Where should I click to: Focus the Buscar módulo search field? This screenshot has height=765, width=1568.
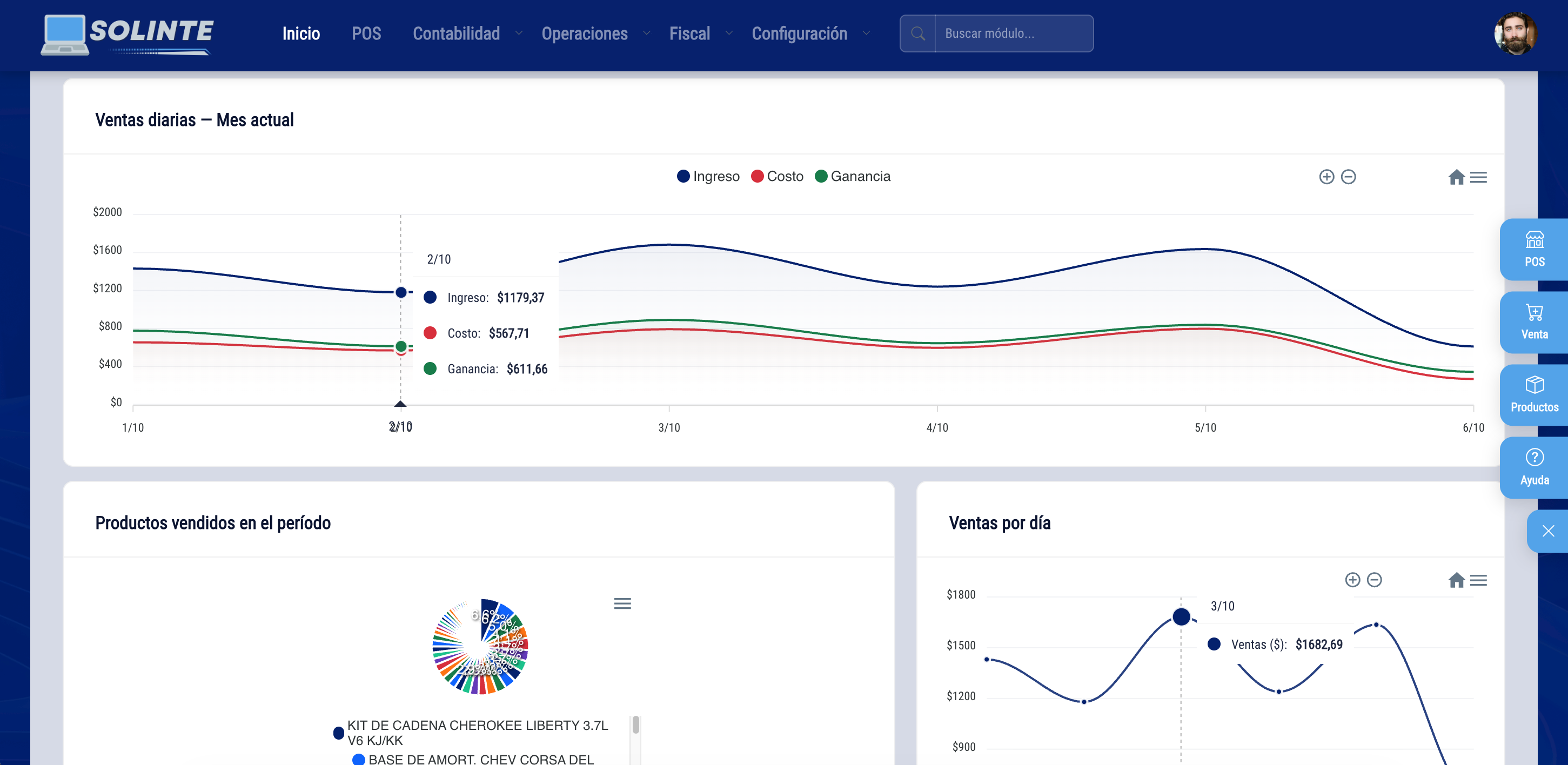click(1014, 33)
